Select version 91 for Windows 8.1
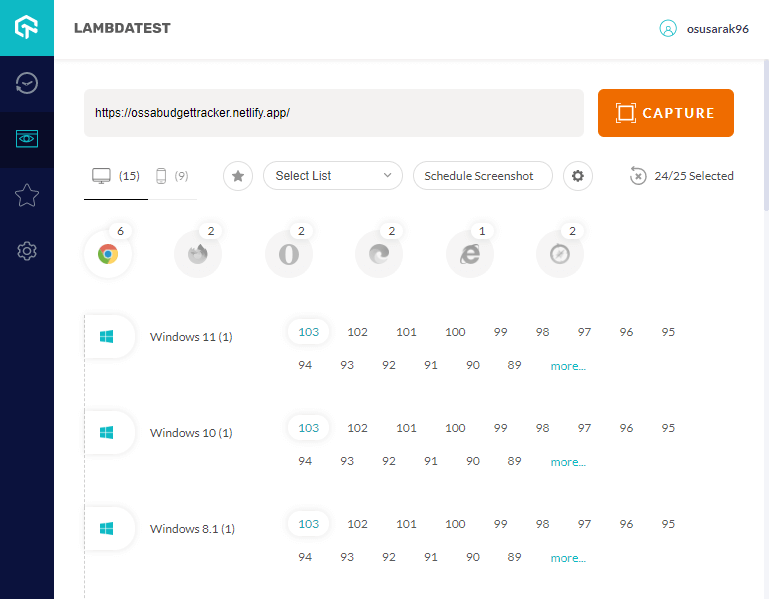This screenshot has width=769, height=600. pos(431,557)
